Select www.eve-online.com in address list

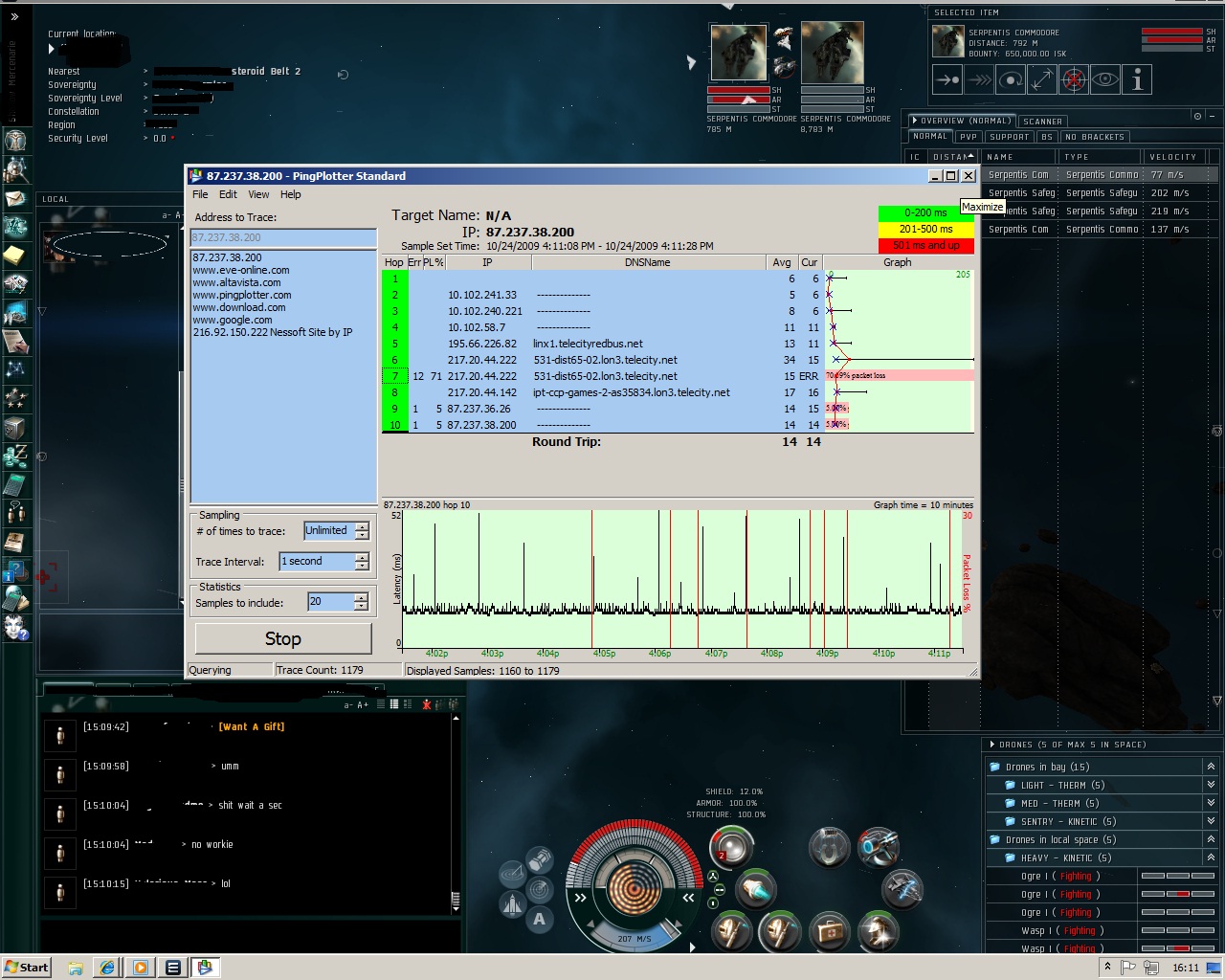(241, 270)
